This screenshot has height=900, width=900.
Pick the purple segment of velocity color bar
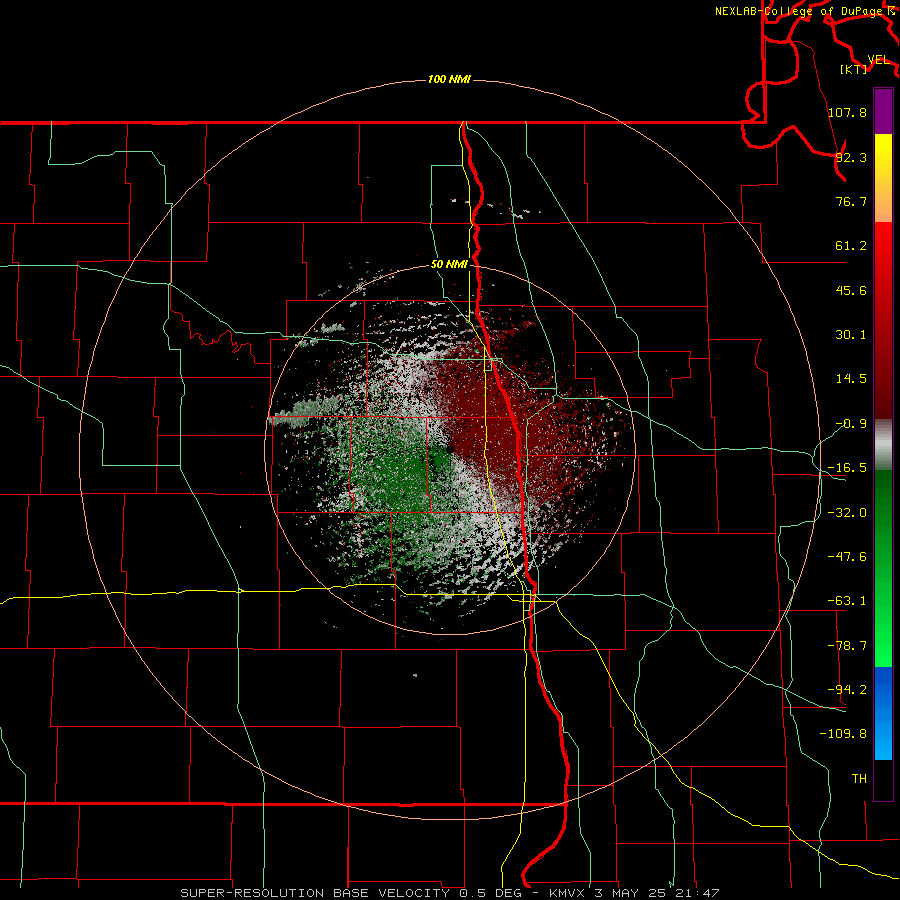click(x=883, y=111)
